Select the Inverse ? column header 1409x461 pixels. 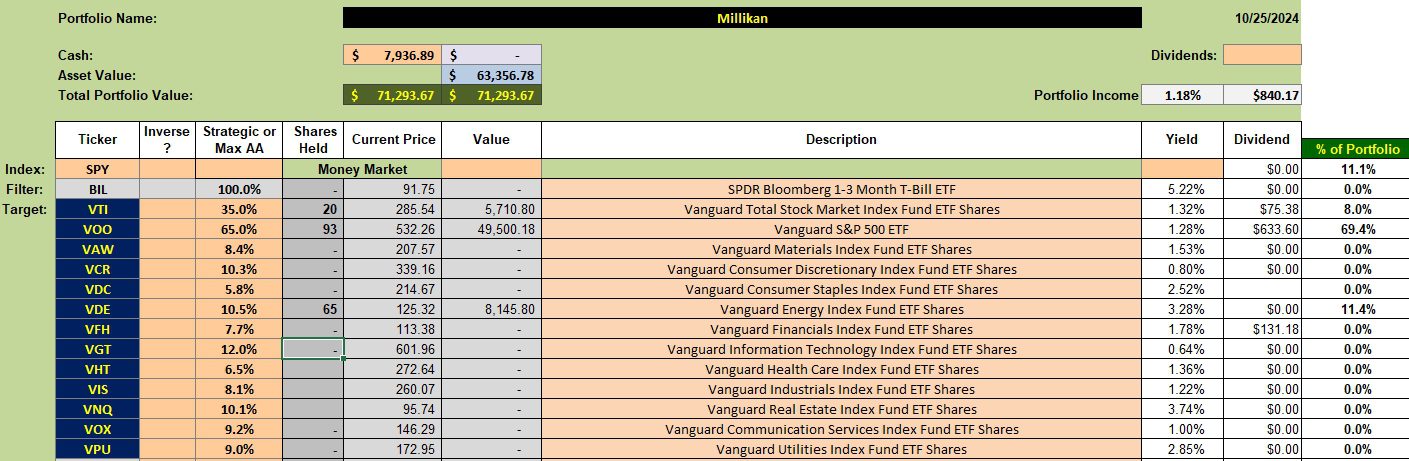166,140
